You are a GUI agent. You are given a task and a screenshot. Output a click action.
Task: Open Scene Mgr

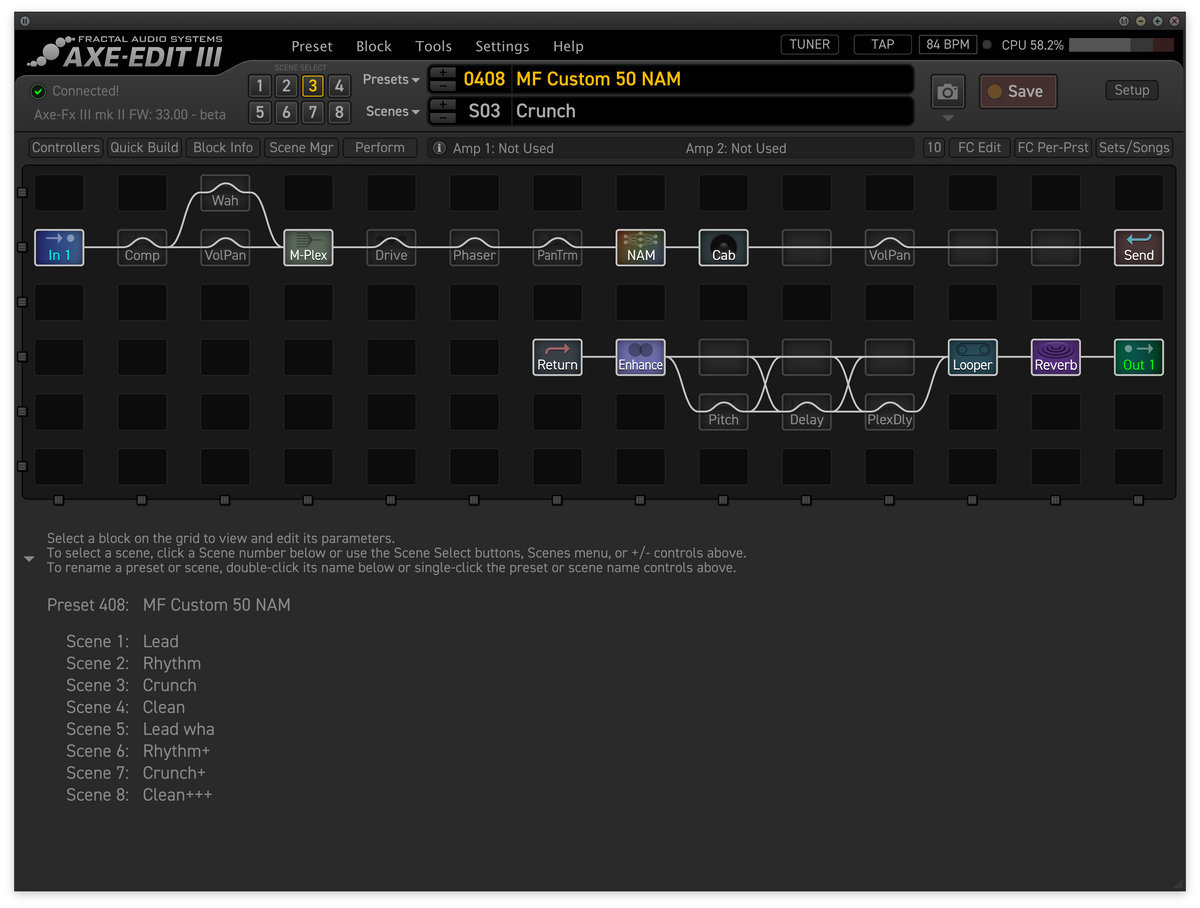pos(301,147)
